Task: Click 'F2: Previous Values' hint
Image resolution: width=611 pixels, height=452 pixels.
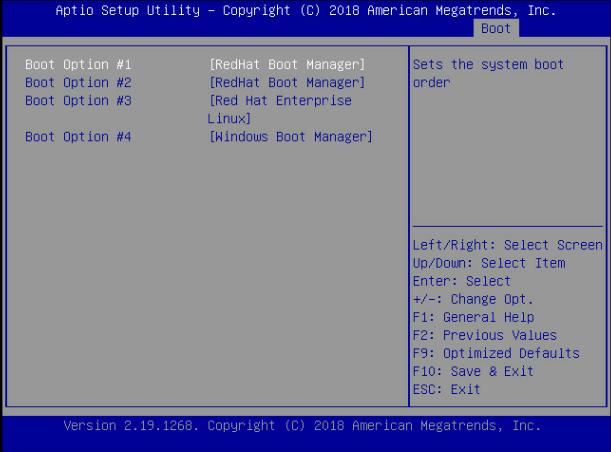Action: tap(485, 335)
